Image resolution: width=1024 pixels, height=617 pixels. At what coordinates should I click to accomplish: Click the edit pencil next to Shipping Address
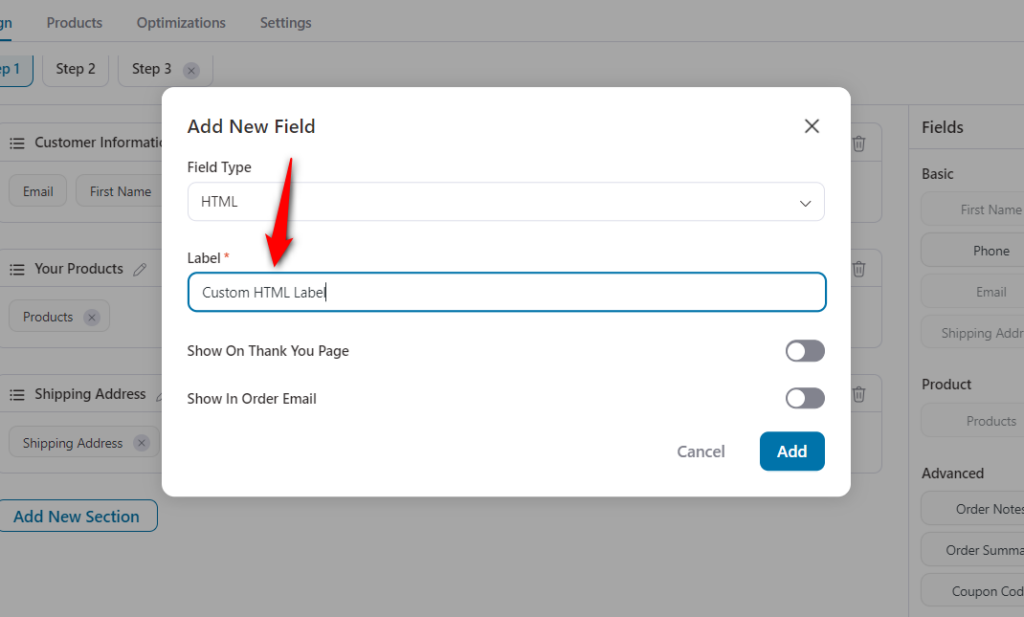click(x=162, y=394)
